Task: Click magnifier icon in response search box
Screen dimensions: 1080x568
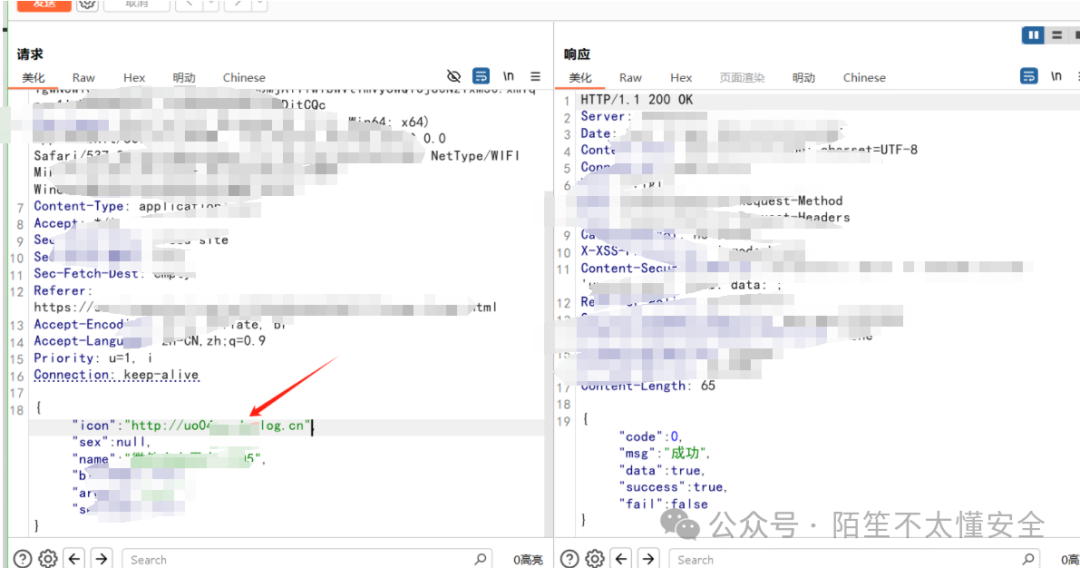Action: [1028, 559]
